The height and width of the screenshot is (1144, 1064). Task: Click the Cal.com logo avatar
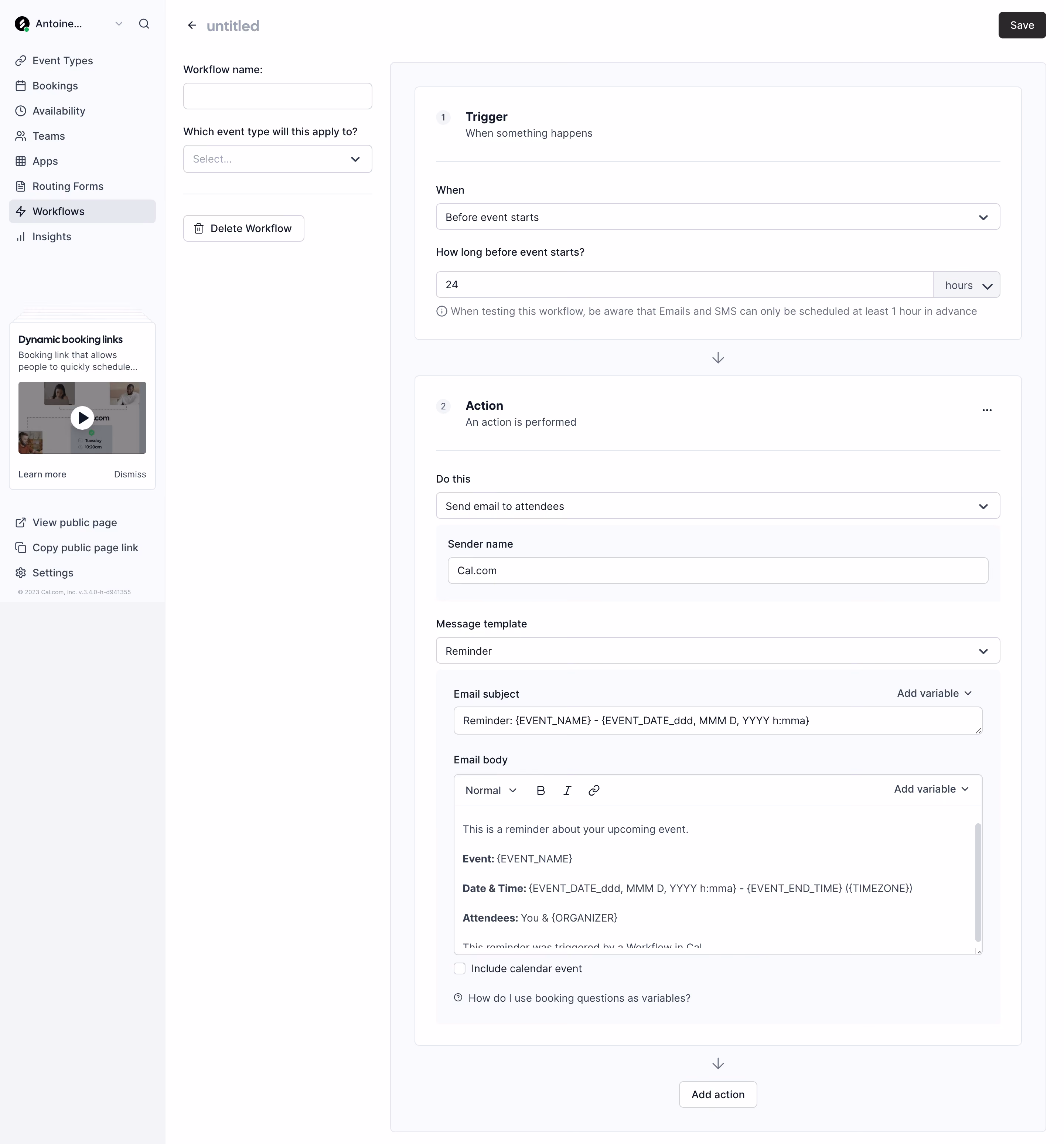click(22, 24)
